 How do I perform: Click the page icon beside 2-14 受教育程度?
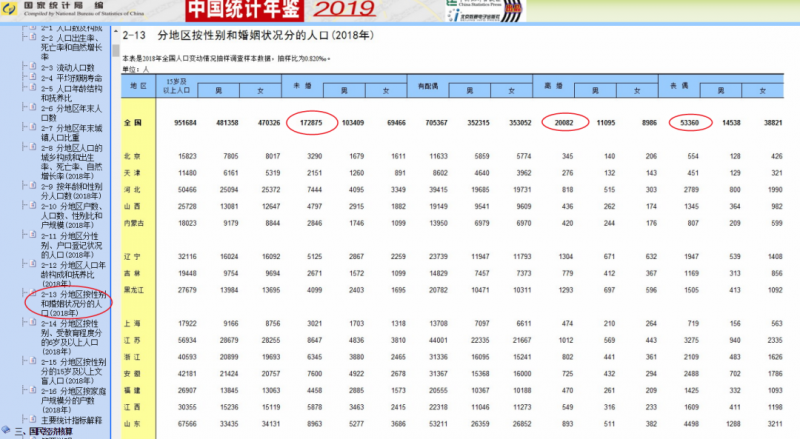(32, 323)
